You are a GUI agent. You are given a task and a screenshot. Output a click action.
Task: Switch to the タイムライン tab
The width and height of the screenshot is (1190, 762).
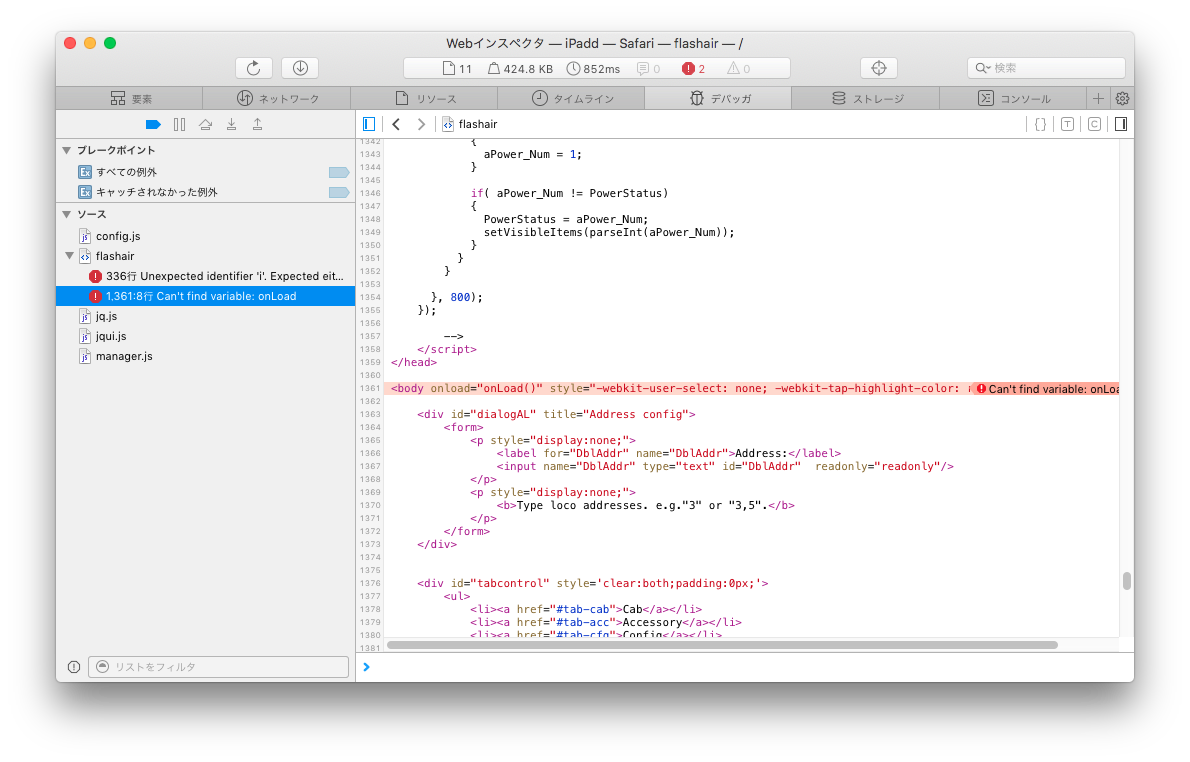(571, 99)
